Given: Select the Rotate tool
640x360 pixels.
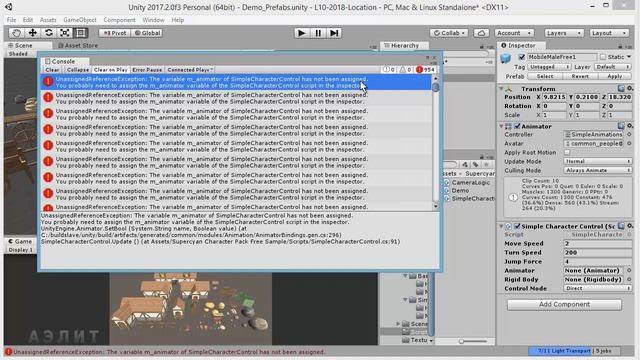Looking at the screenshot, I should (x=49, y=33).
